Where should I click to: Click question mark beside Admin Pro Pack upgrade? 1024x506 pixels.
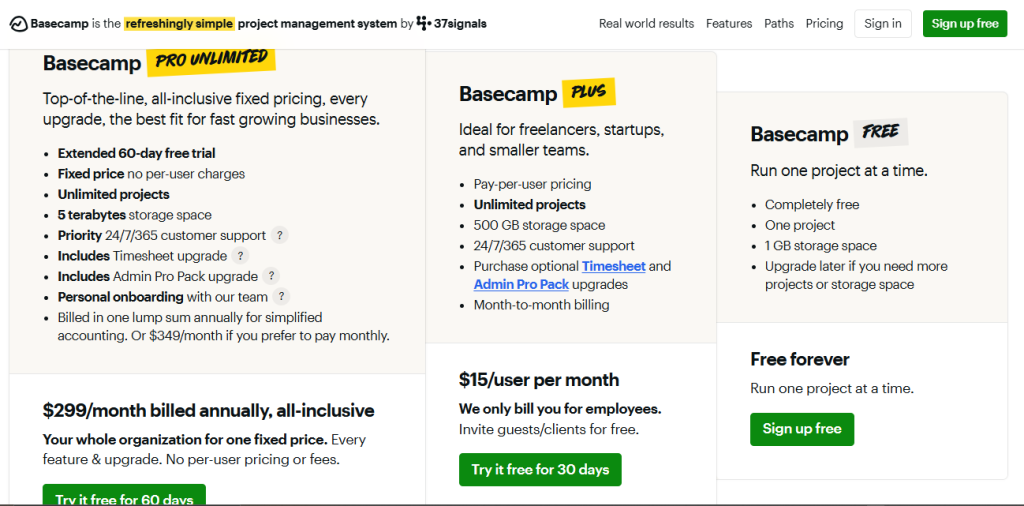click(x=271, y=276)
